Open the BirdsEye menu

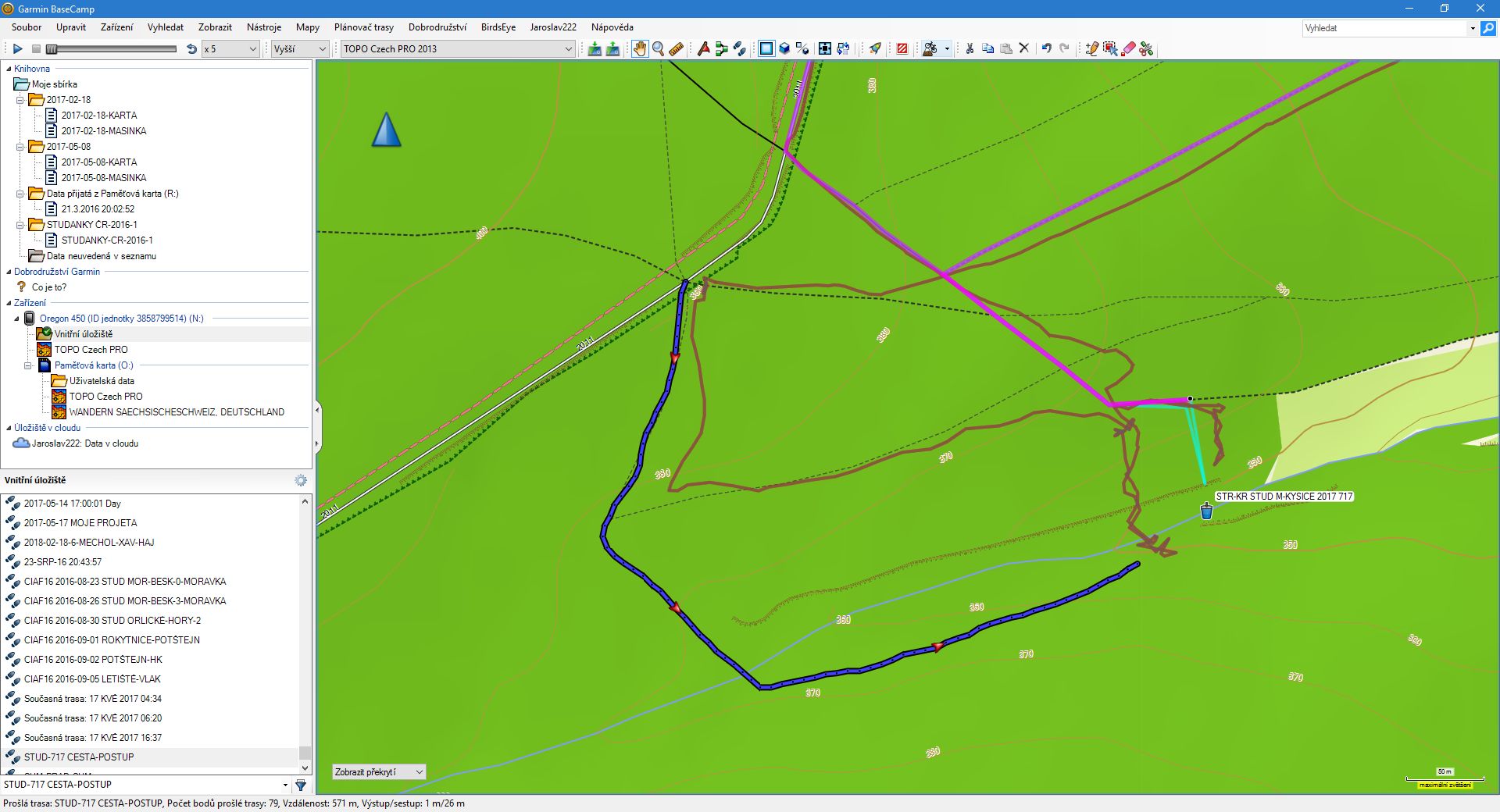point(498,27)
